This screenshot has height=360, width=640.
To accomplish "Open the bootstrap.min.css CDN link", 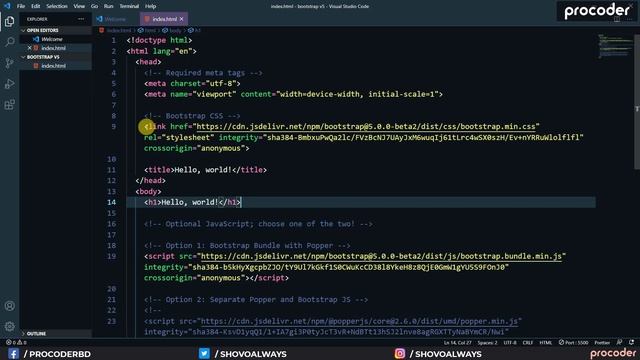I will pos(366,127).
